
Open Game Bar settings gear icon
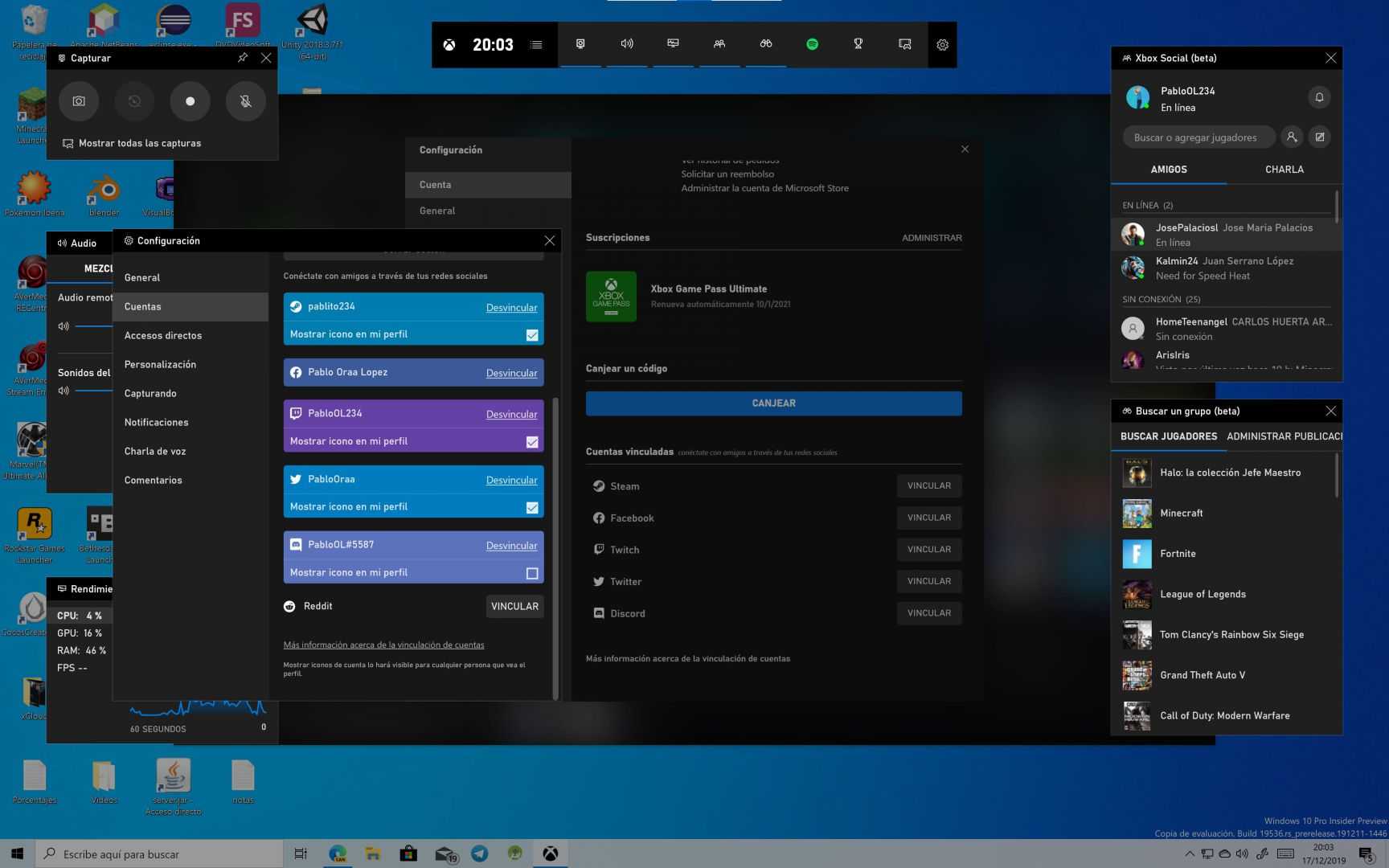[942, 45]
